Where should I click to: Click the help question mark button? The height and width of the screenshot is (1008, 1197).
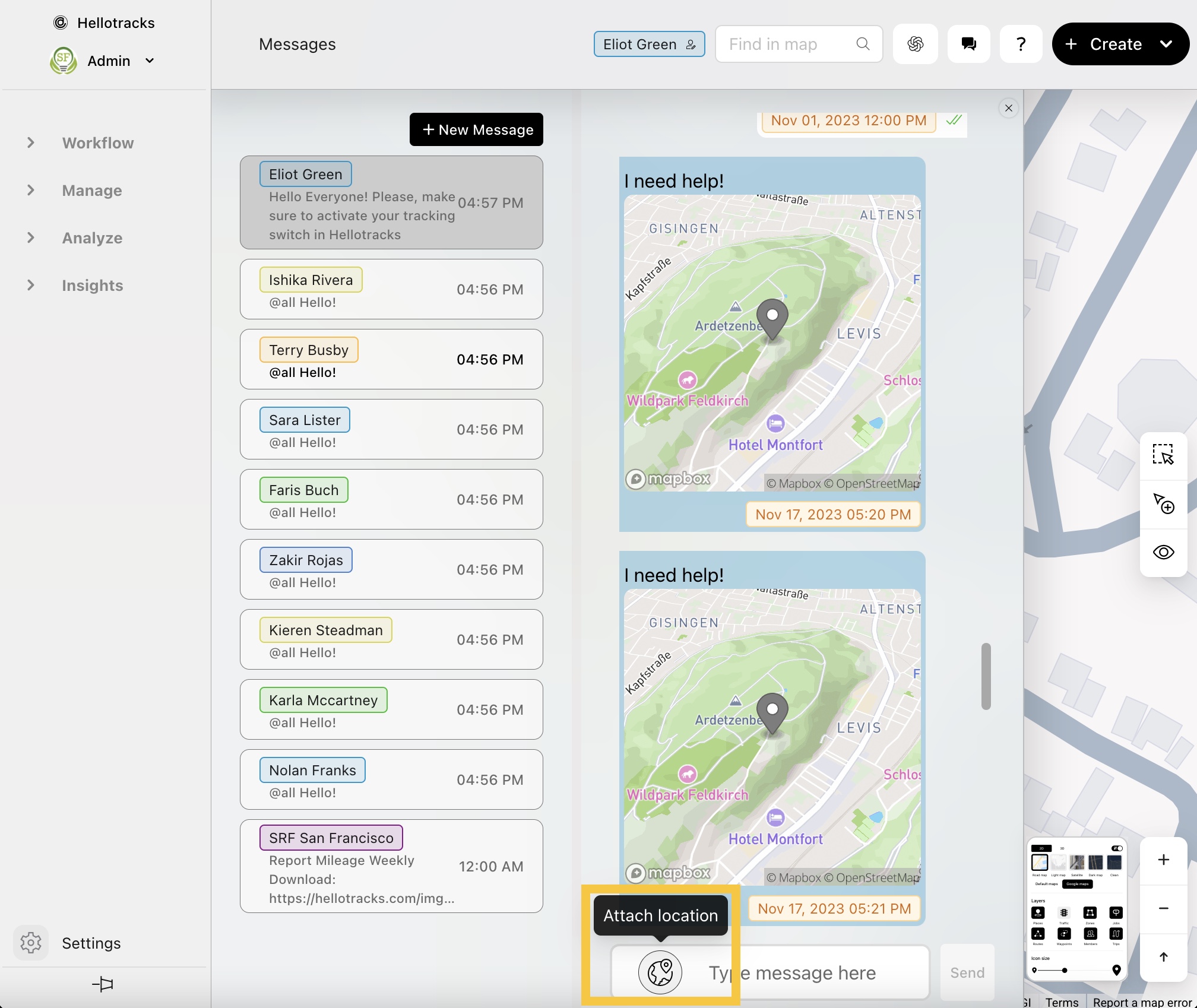[x=1021, y=44]
